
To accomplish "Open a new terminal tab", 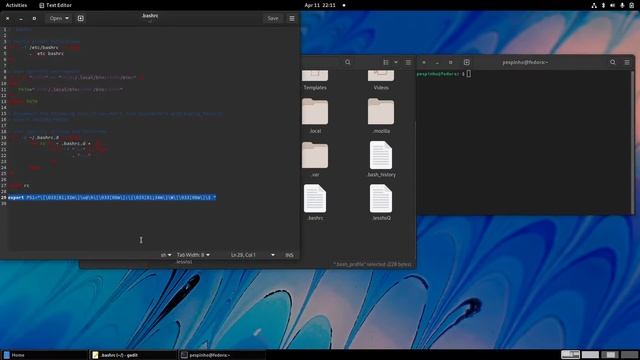I will tap(467, 62).
